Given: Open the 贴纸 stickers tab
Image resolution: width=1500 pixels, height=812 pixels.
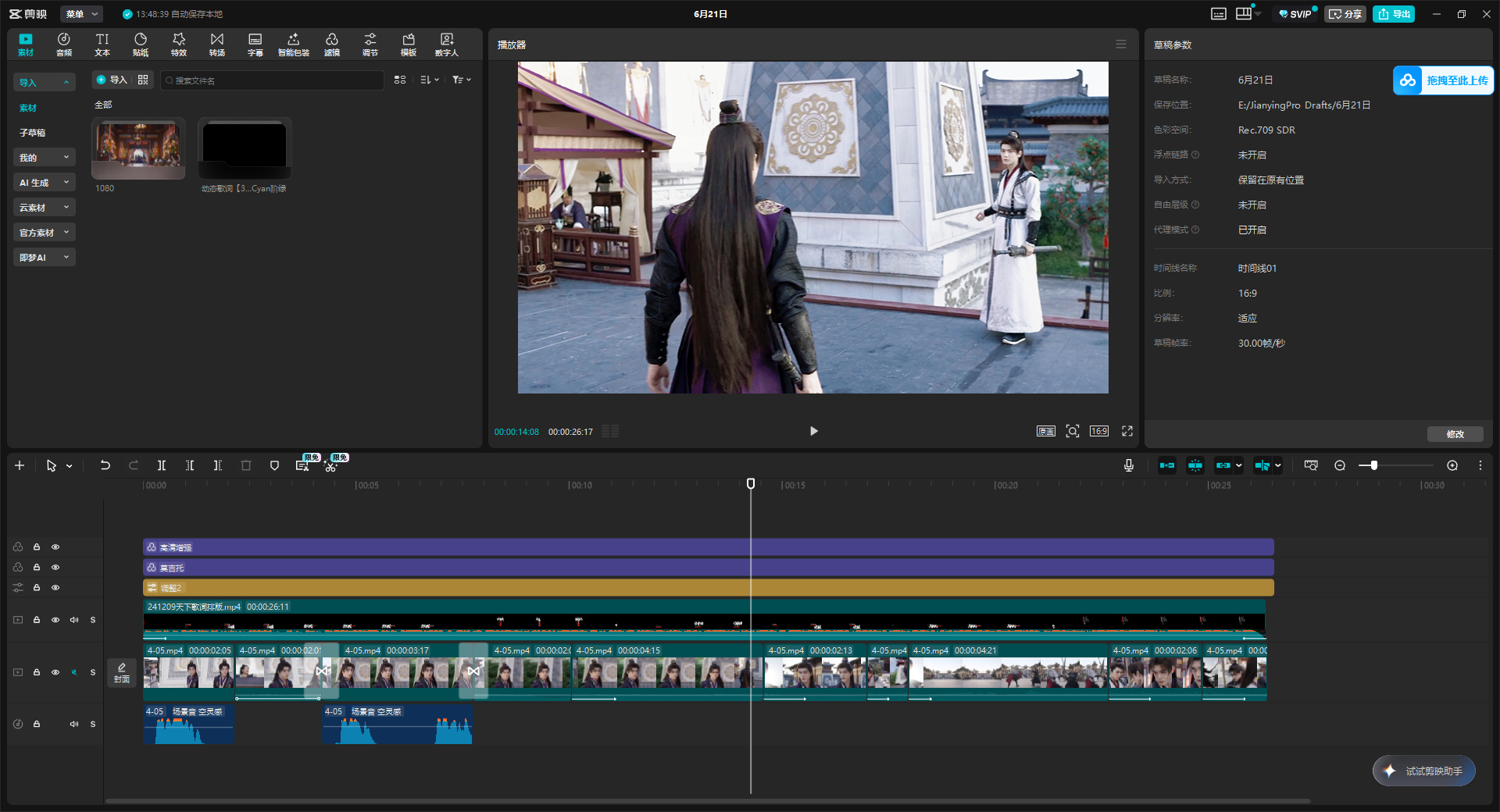Looking at the screenshot, I should click(141, 45).
